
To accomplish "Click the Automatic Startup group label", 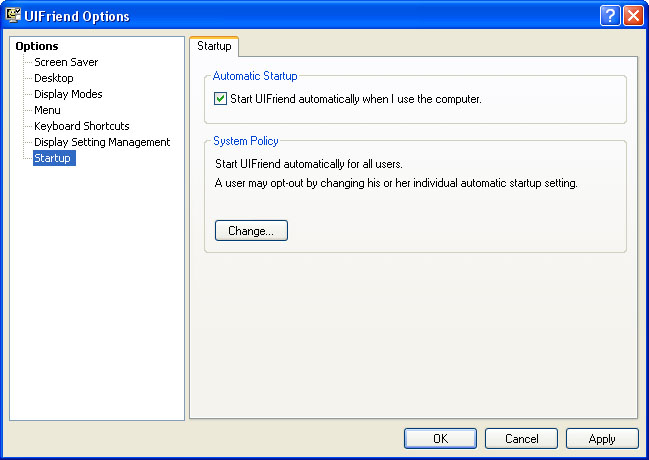I will pyautogui.click(x=255, y=76).
